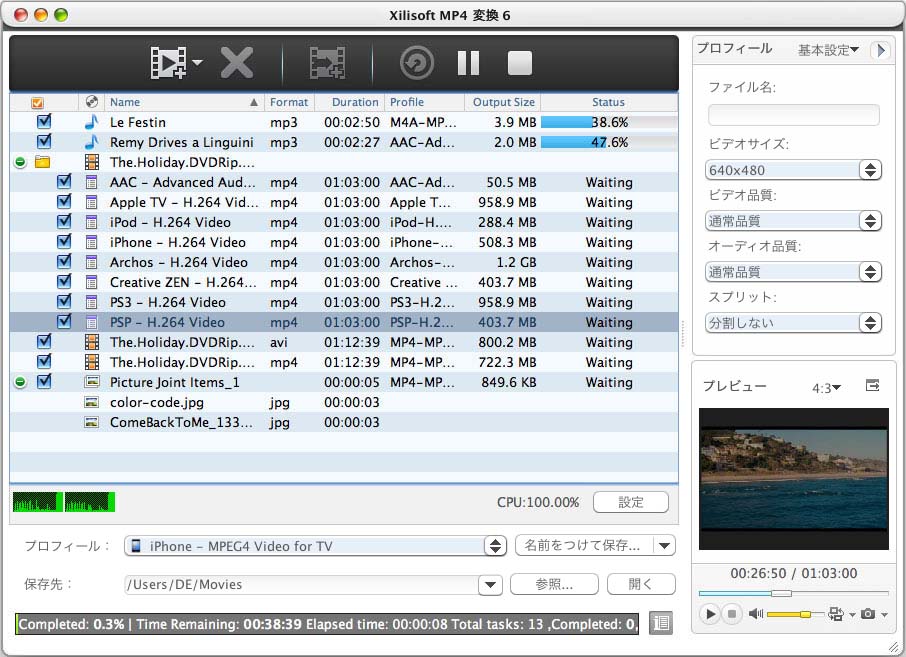The width and height of the screenshot is (906, 657).
Task: Click the Add Profile clip icon
Action: tap(327, 63)
